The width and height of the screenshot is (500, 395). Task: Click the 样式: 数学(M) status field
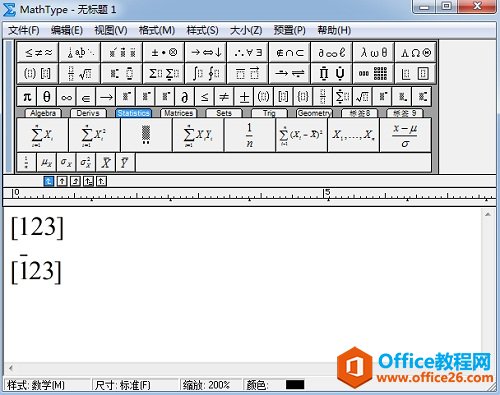coord(47,385)
